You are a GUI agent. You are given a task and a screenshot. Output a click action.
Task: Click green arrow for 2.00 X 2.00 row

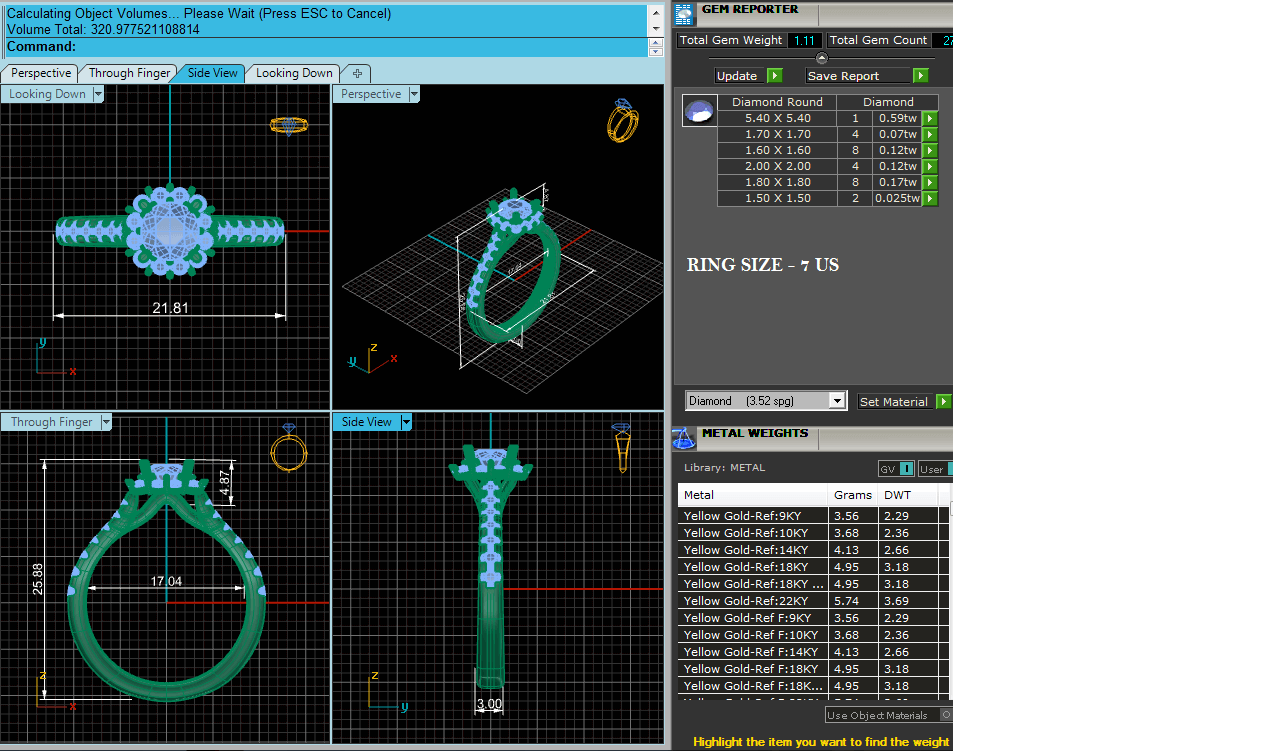pyautogui.click(x=930, y=166)
